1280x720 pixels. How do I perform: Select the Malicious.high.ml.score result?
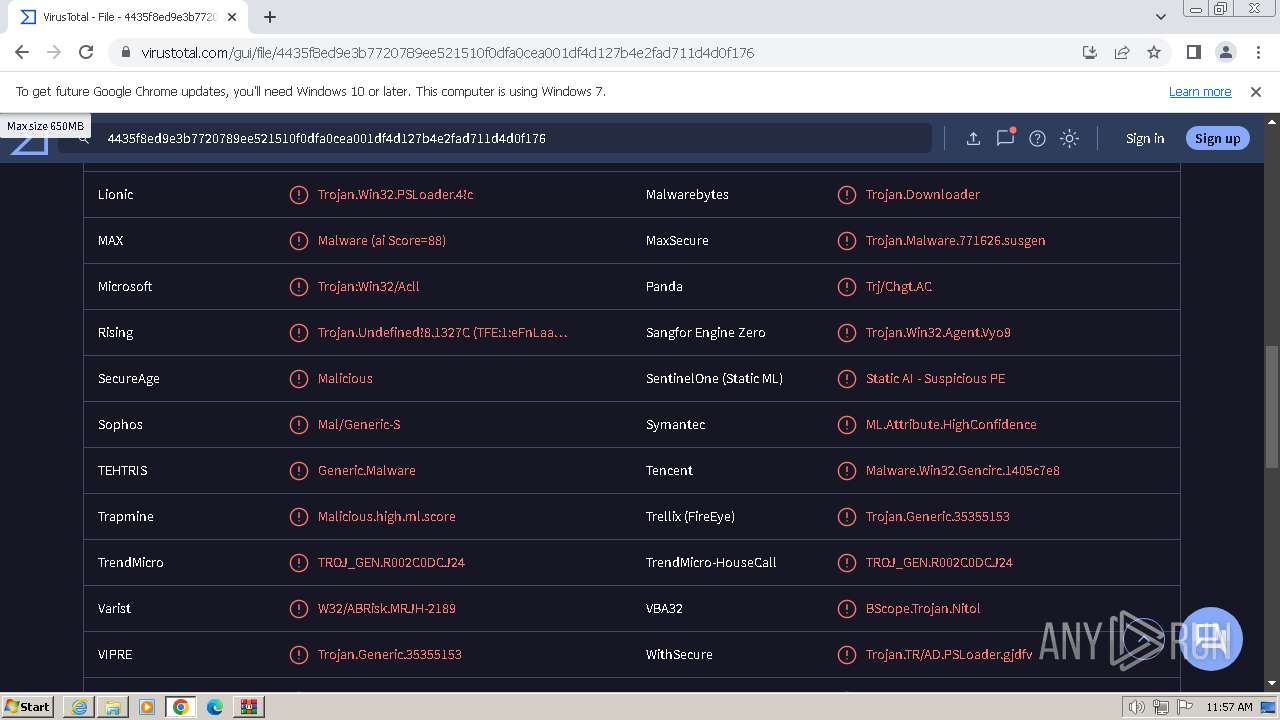386,516
